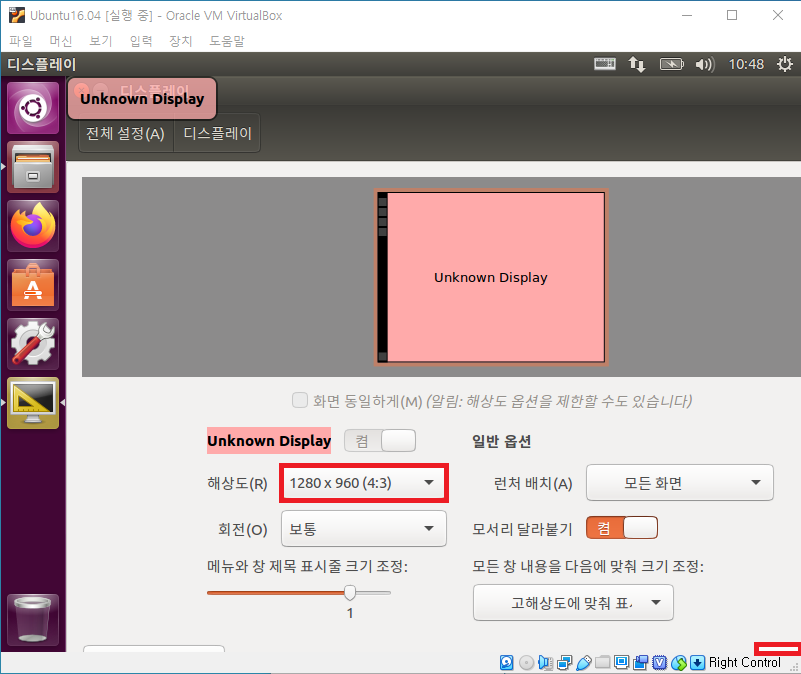Open the Trash in launcher
This screenshot has height=674, width=801.
(x=33, y=620)
